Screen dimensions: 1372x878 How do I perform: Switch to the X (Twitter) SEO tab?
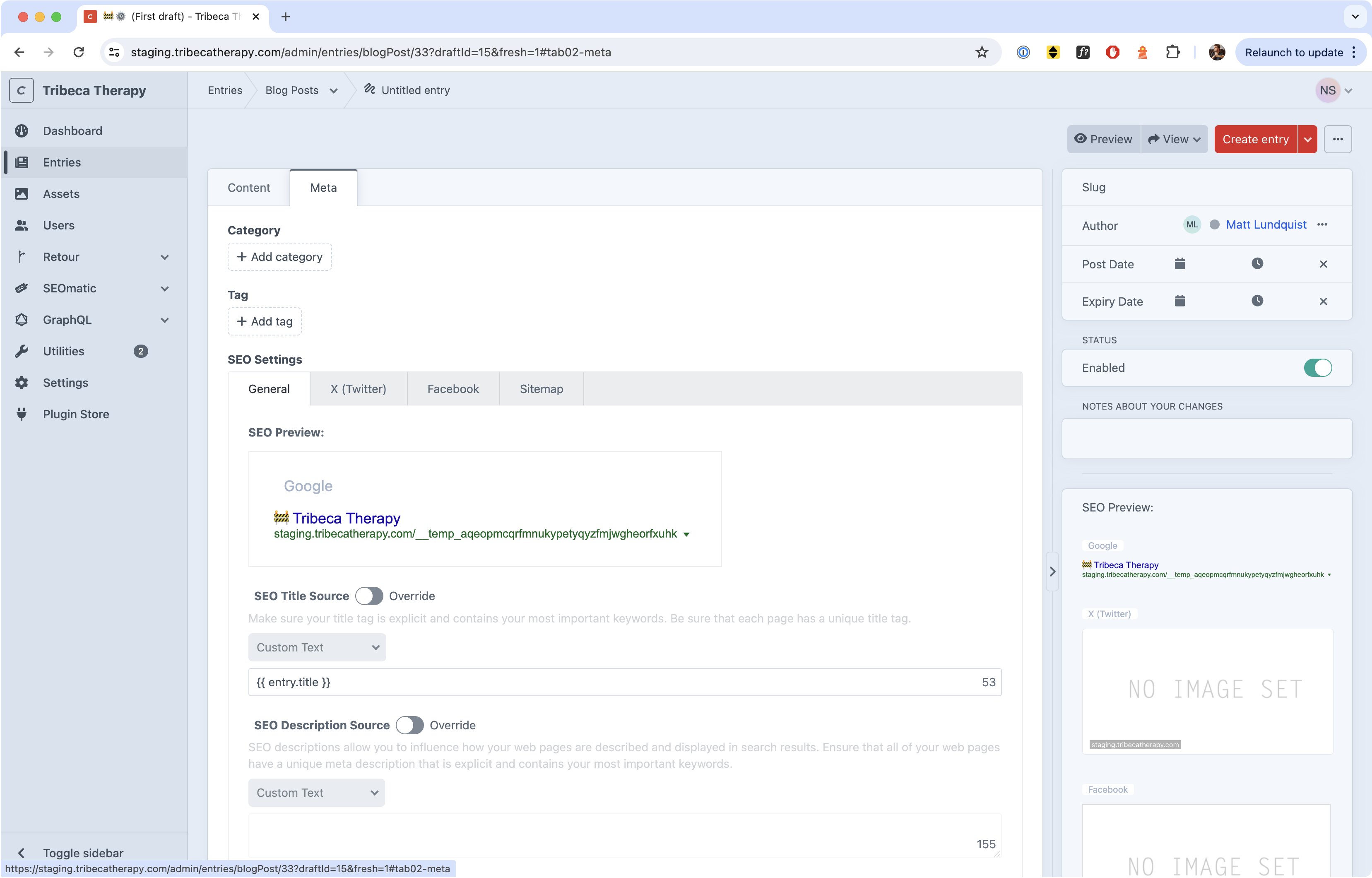359,389
